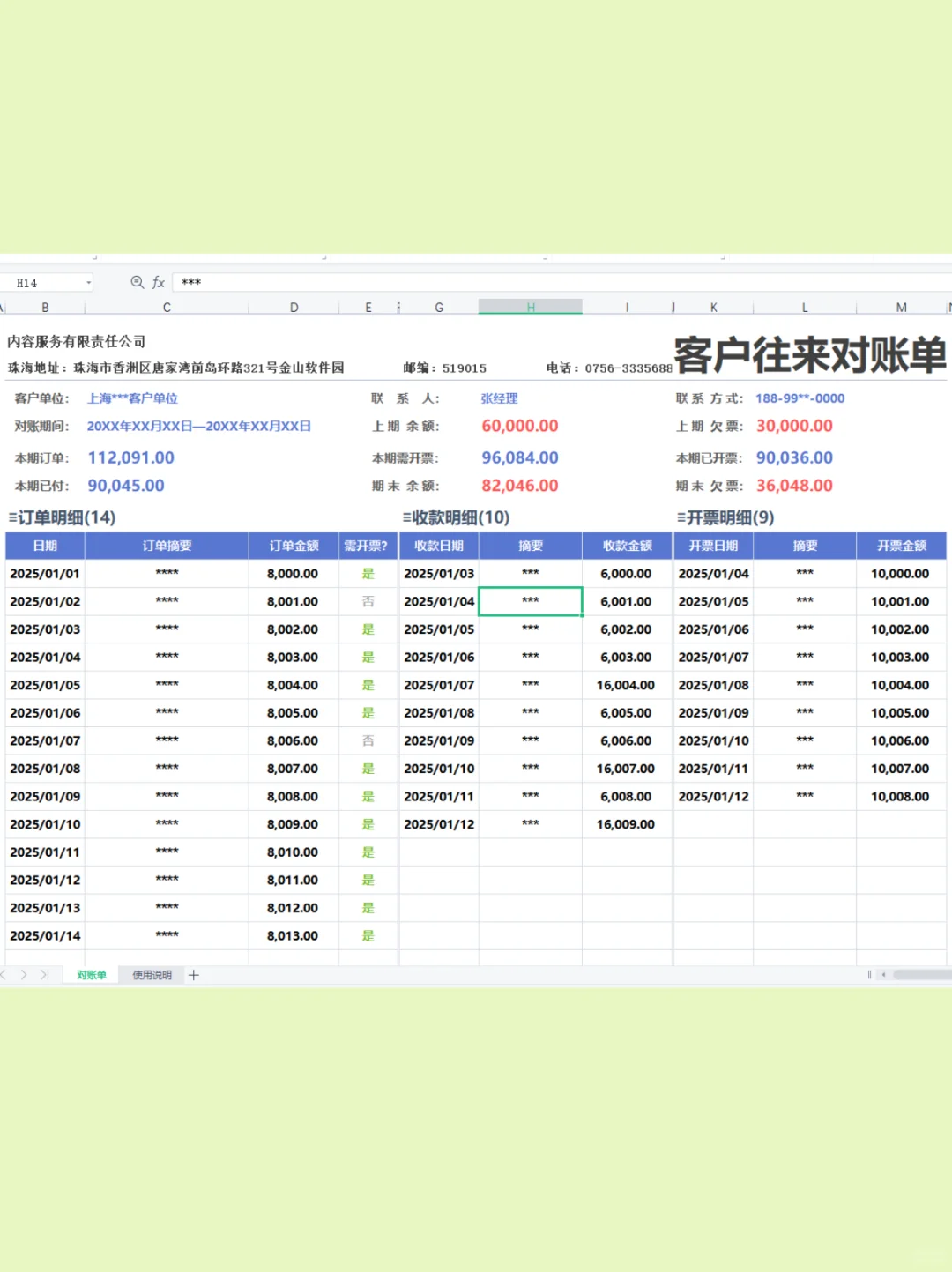Collapse the 收款明细(10) section header
This screenshot has width=952, height=1272.
point(407,518)
